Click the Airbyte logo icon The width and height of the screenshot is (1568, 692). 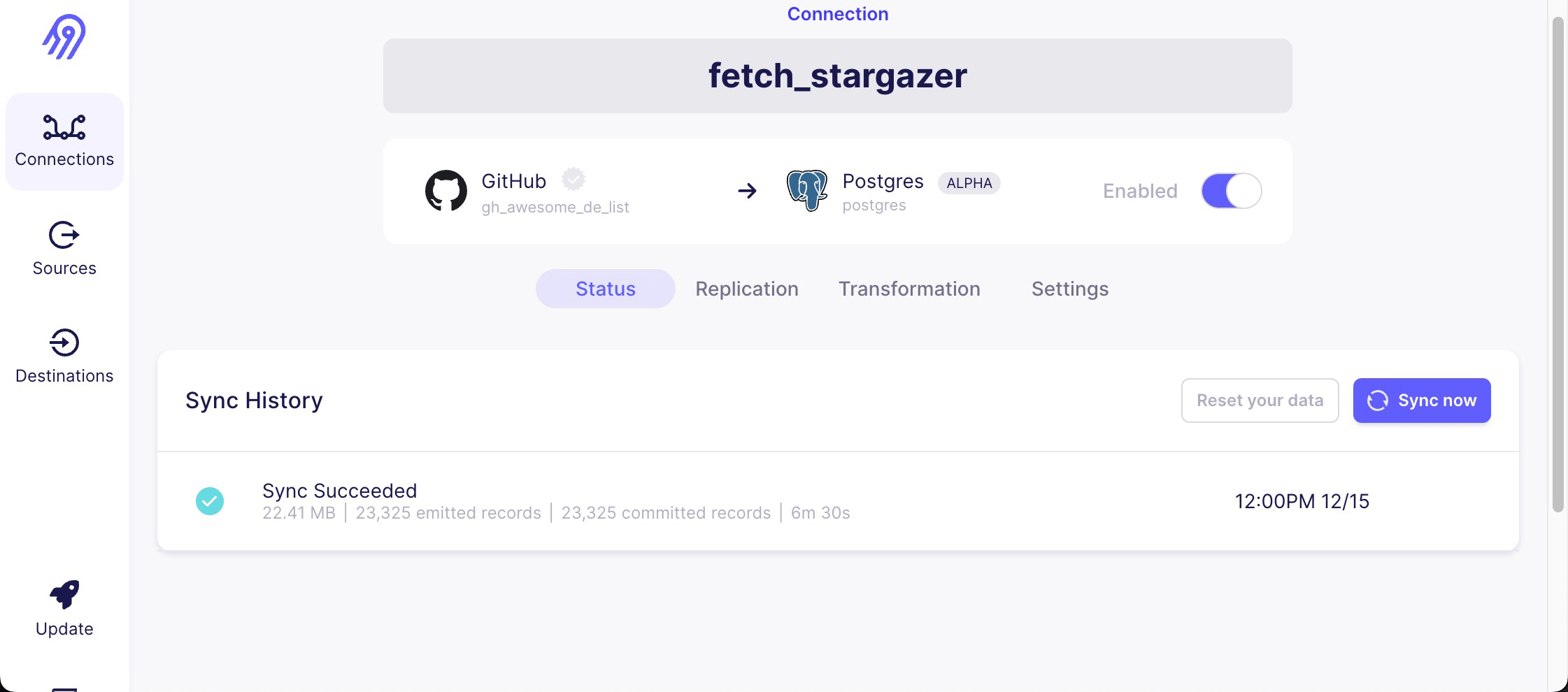tap(64, 37)
